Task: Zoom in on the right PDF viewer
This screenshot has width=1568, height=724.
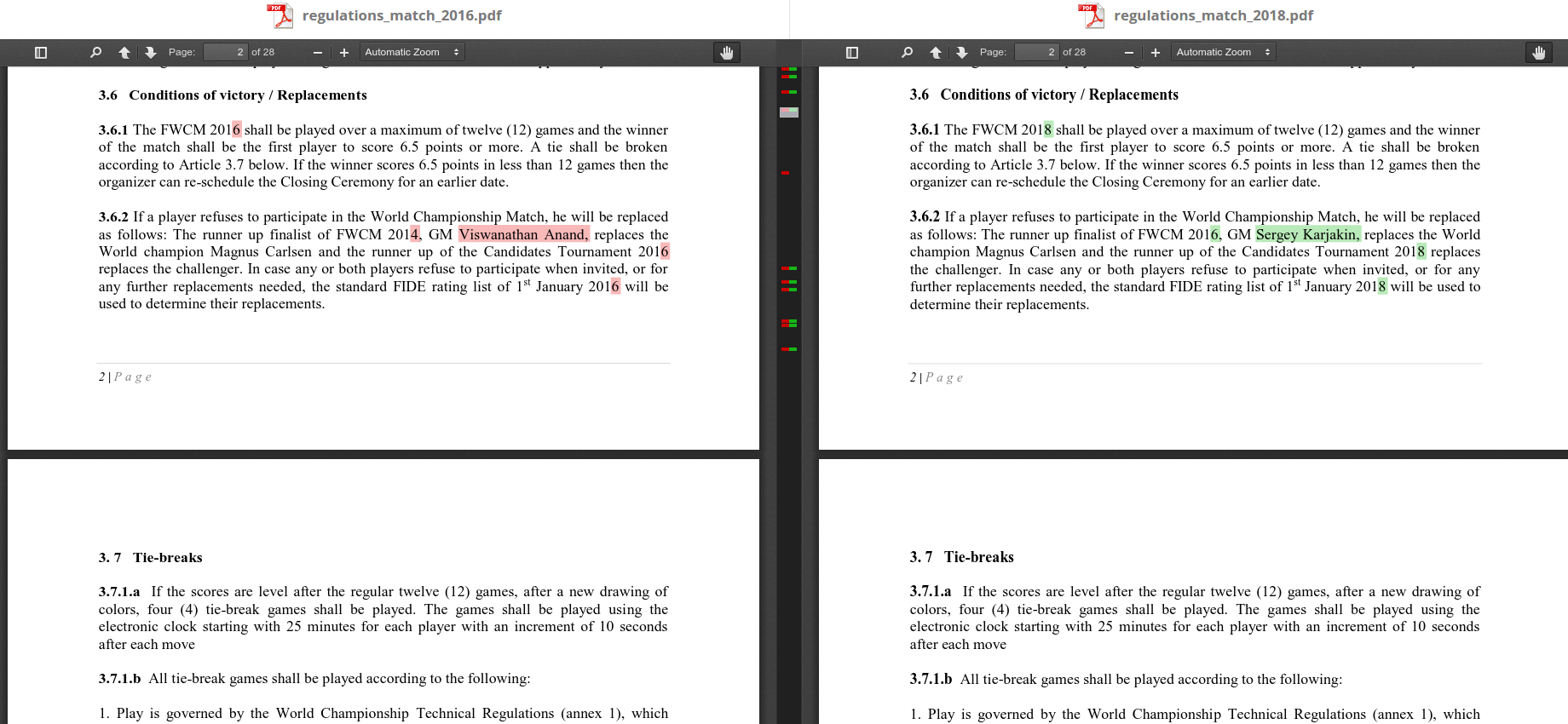Action: click(1156, 53)
